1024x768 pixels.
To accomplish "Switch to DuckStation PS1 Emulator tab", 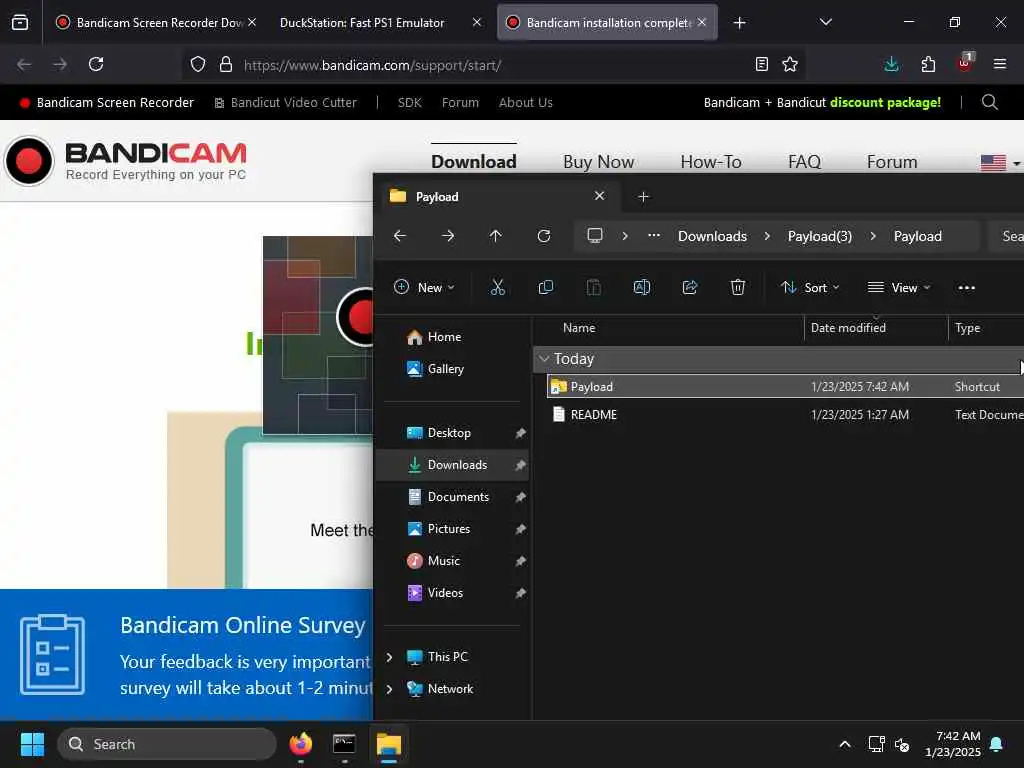I will click(x=381, y=22).
